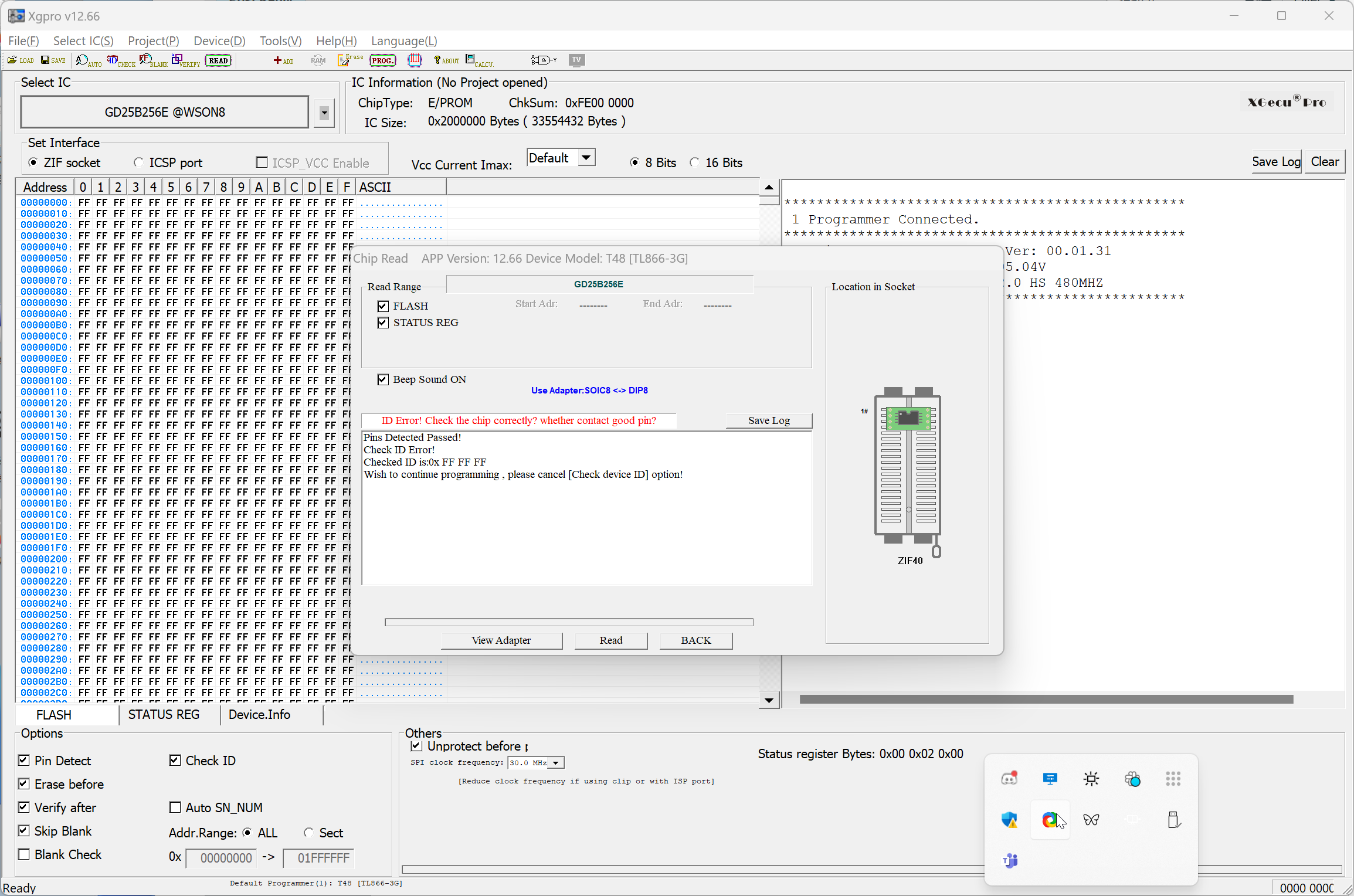Image resolution: width=1354 pixels, height=896 pixels.
Task: Open the SPI clock frequency dropdown
Action: pyautogui.click(x=556, y=763)
